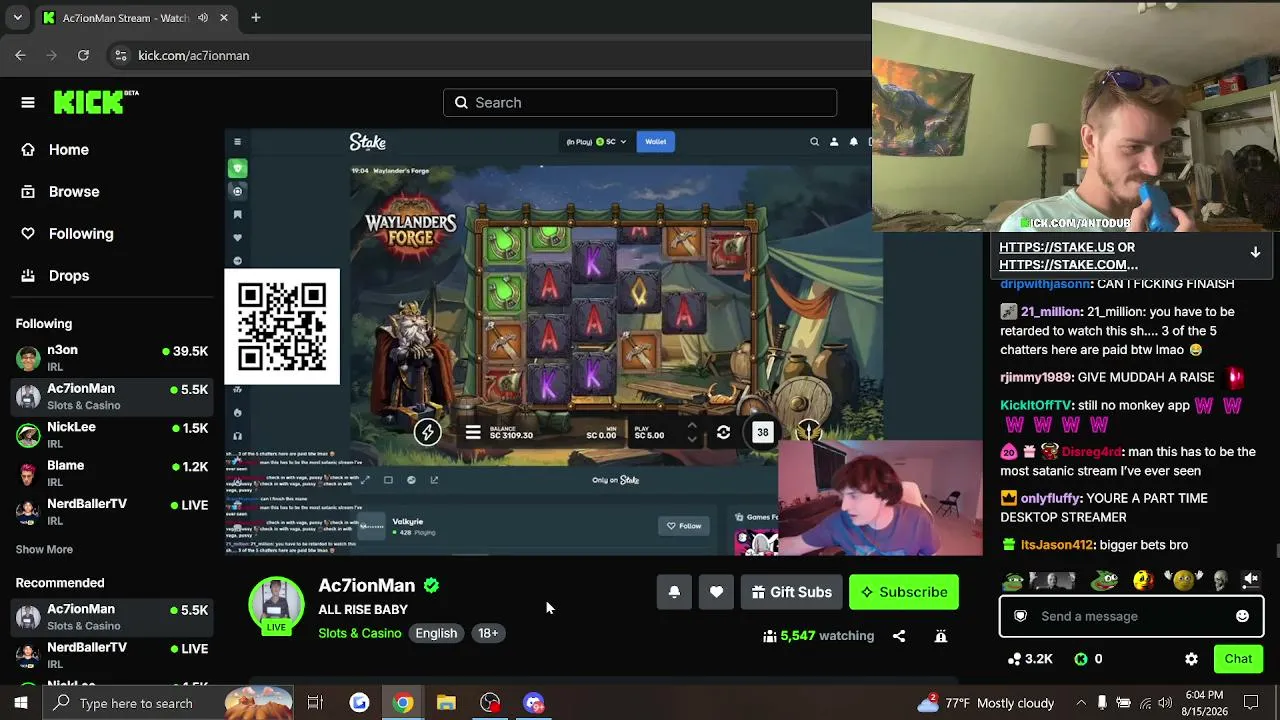The height and width of the screenshot is (720, 1280).
Task: Mute audio on the Ac7ionMan browser tab
Action: [203, 18]
